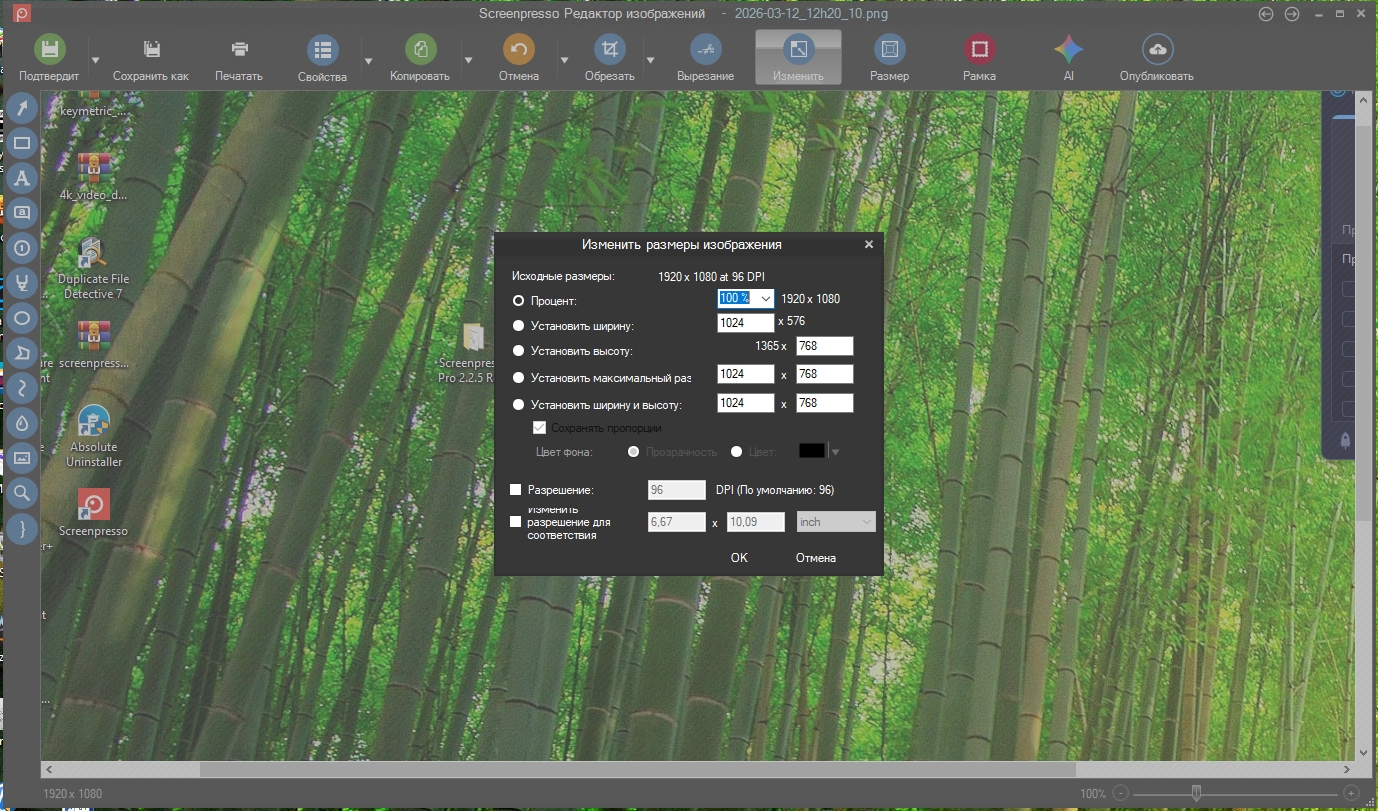The width and height of the screenshot is (1378, 811).
Task: Pick the blur droplet tool
Action: pyautogui.click(x=22, y=423)
